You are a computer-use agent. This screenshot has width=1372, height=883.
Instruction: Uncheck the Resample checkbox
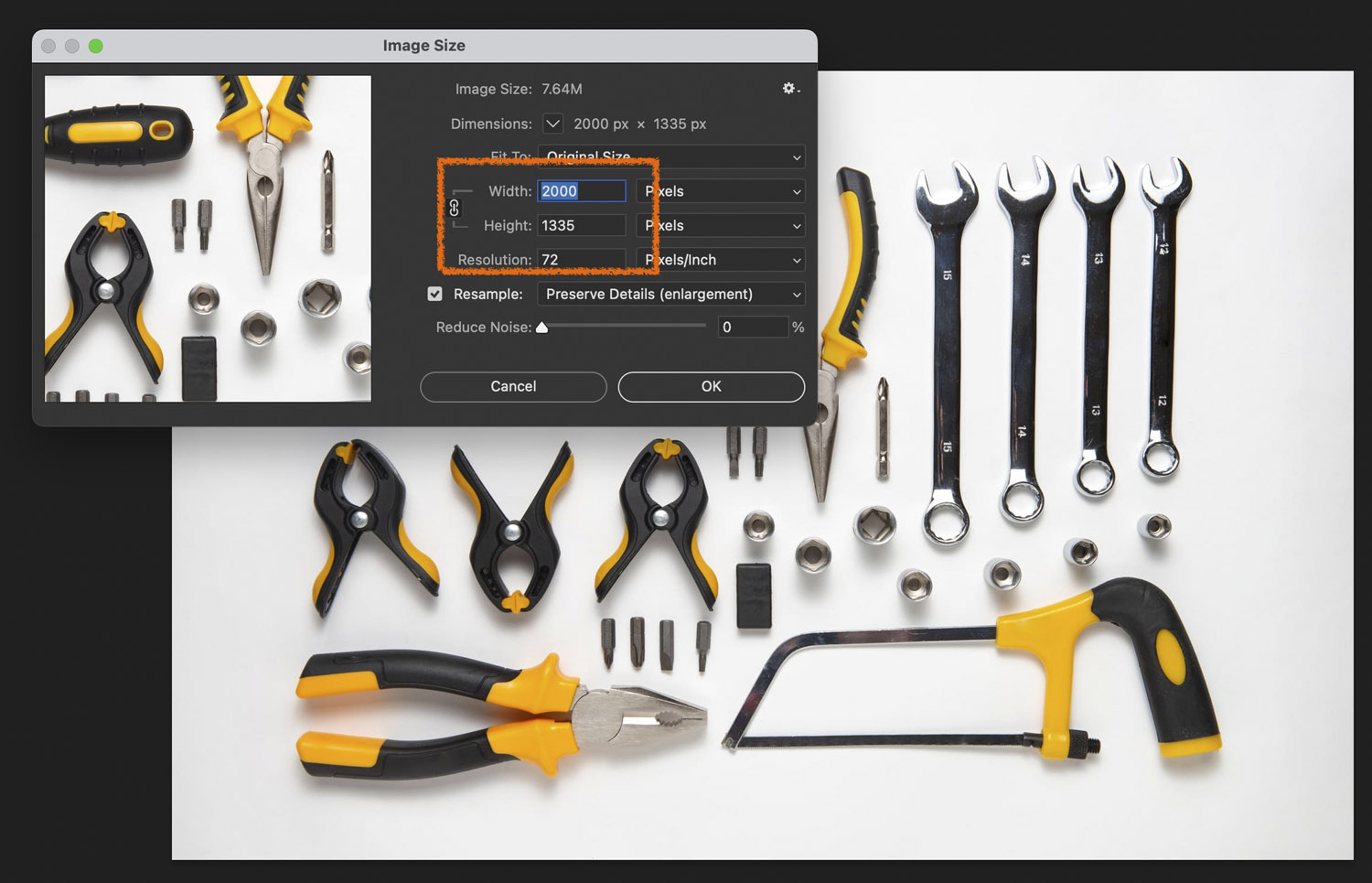[435, 294]
